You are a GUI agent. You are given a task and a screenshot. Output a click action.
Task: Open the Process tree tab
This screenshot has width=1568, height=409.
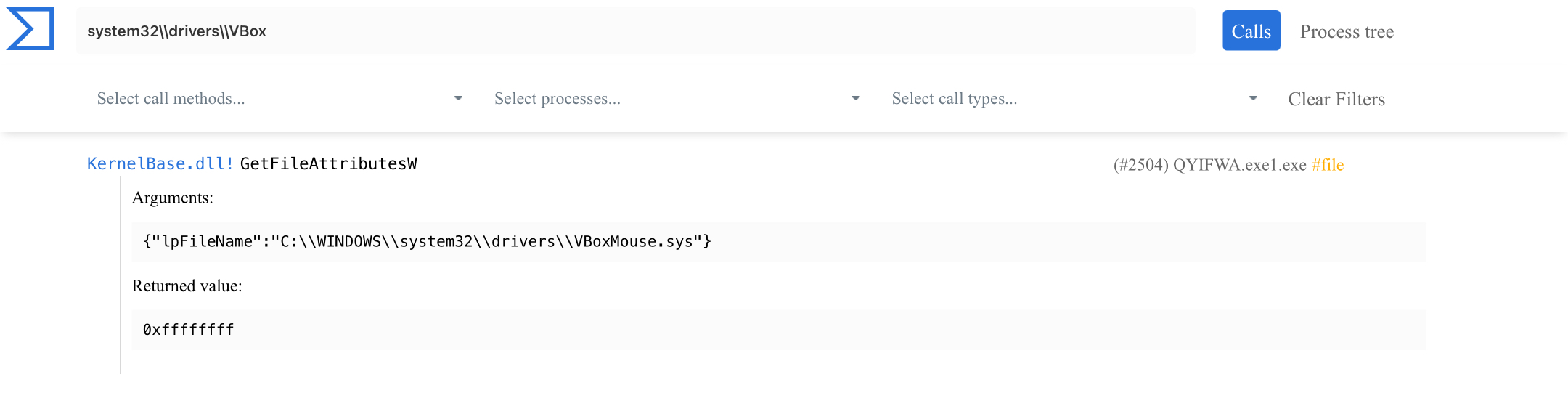click(x=1347, y=32)
